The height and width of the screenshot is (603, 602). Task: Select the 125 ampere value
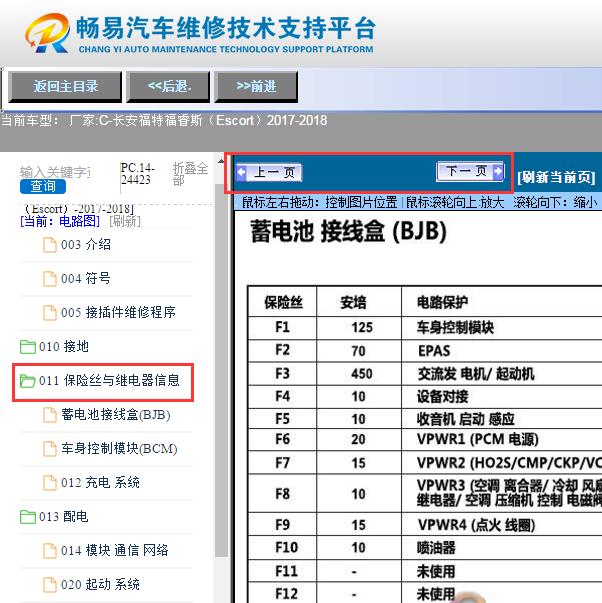point(362,328)
